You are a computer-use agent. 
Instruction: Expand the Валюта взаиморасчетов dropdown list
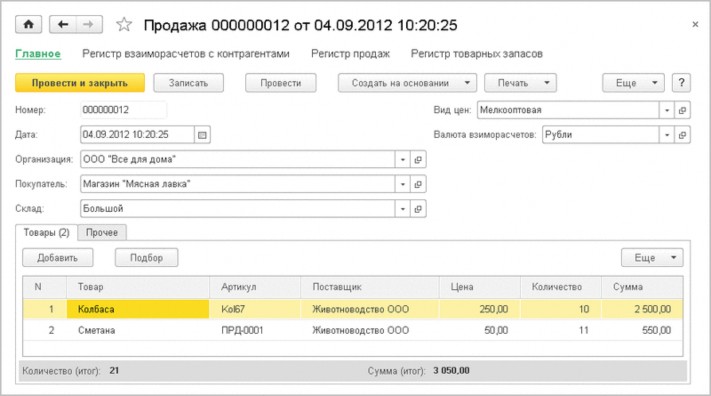tap(667, 135)
